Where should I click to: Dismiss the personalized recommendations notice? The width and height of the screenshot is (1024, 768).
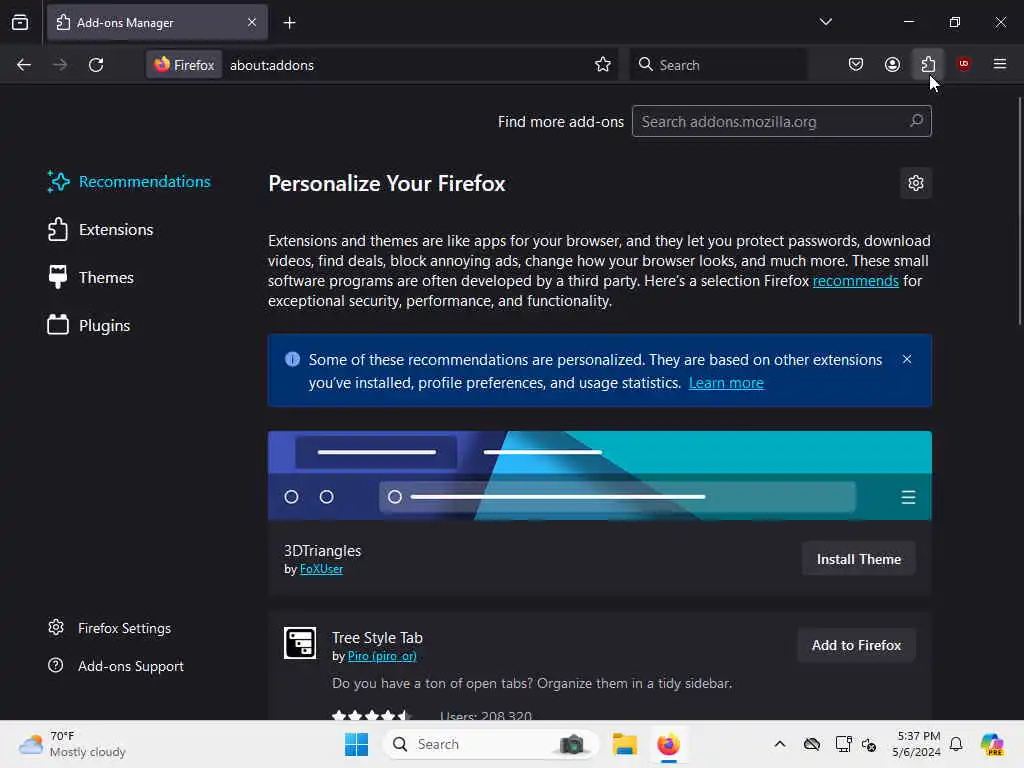906,359
